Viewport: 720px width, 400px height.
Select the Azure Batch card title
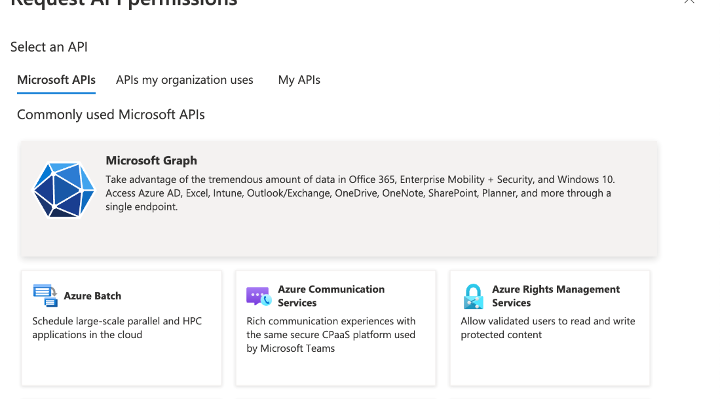point(92,296)
